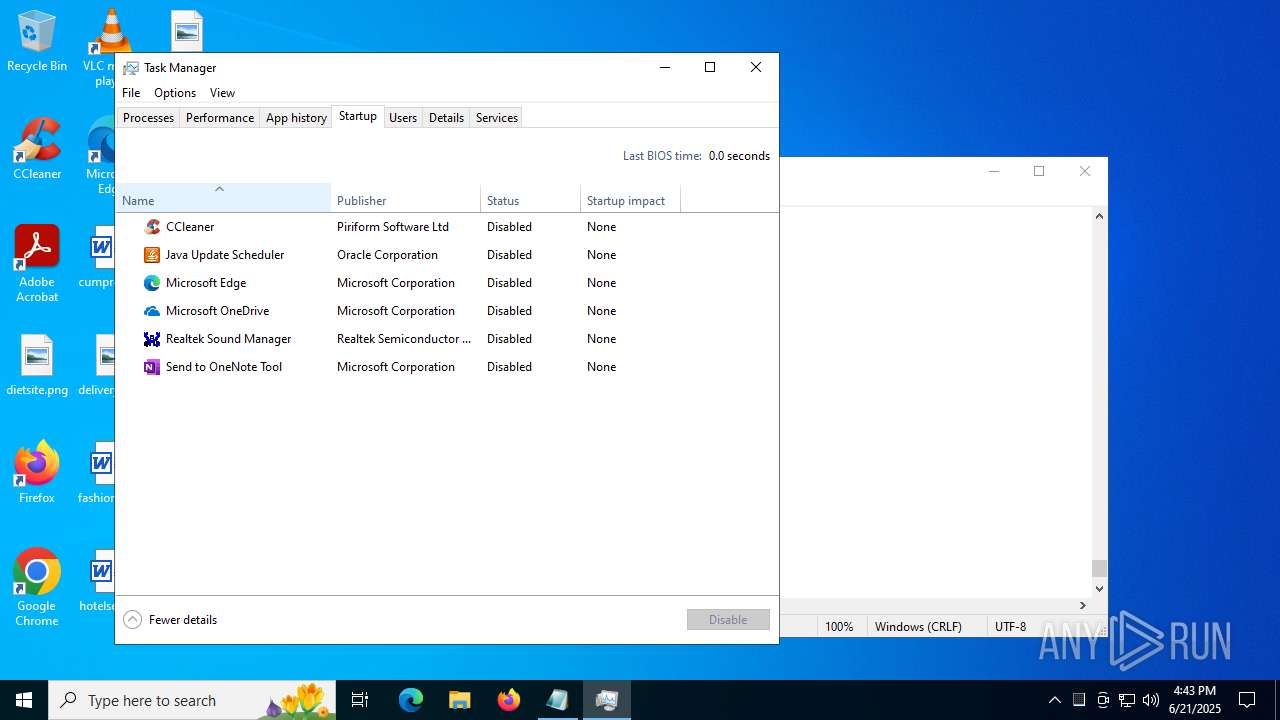Click Notepad horizontal scroll right arrow
The width and height of the screenshot is (1280, 720).
coord(1082,605)
